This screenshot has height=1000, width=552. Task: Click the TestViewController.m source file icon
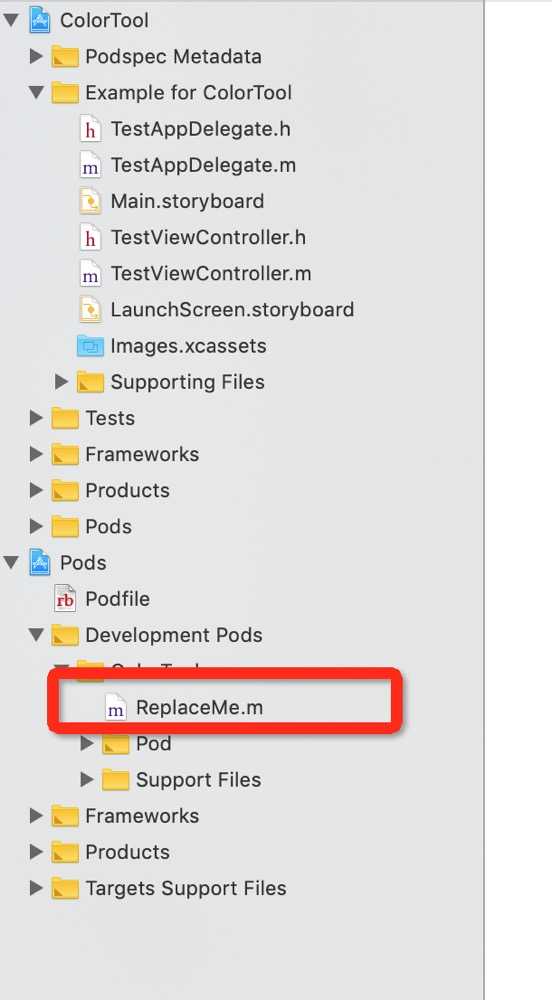tap(90, 274)
